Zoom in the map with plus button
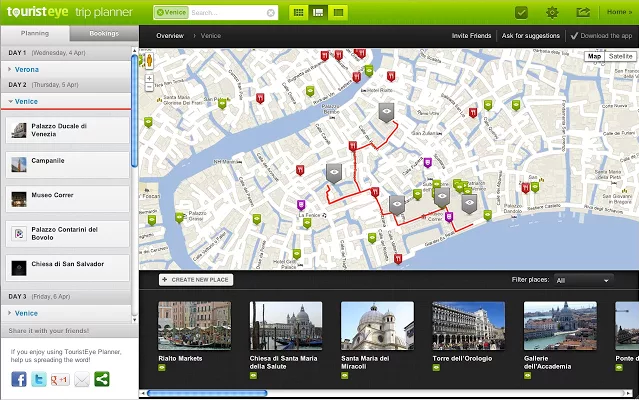Viewport: 639px width, 400px height. coord(148,76)
